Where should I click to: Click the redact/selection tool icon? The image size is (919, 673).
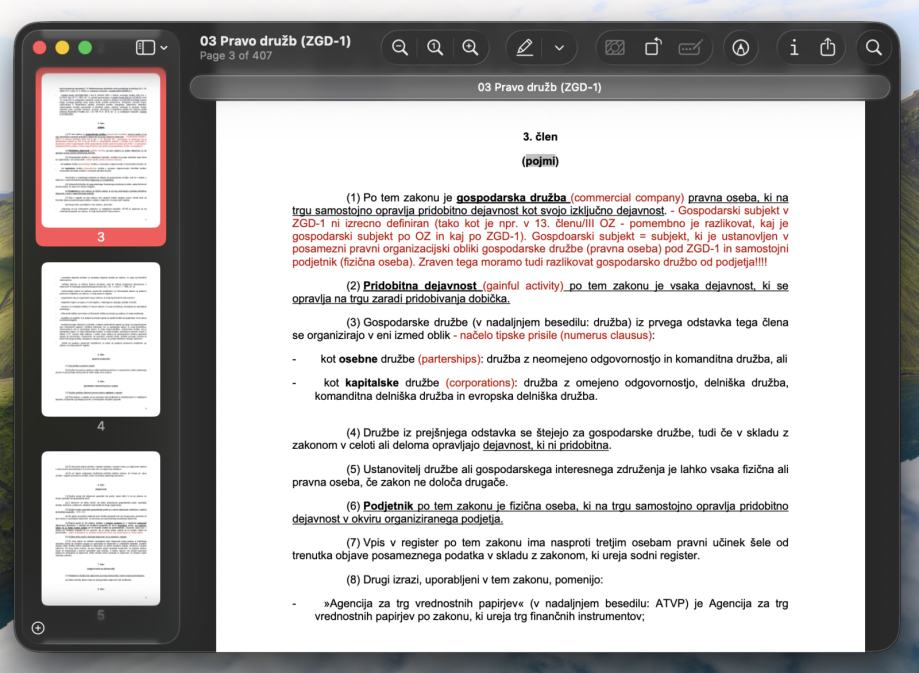tap(614, 47)
